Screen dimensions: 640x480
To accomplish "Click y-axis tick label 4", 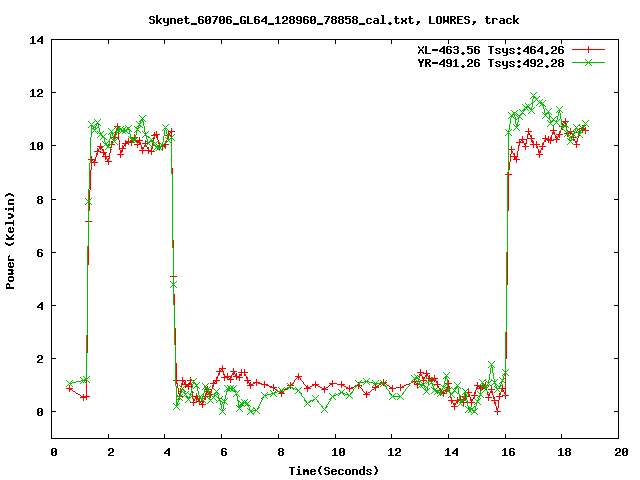I will click(40, 306).
